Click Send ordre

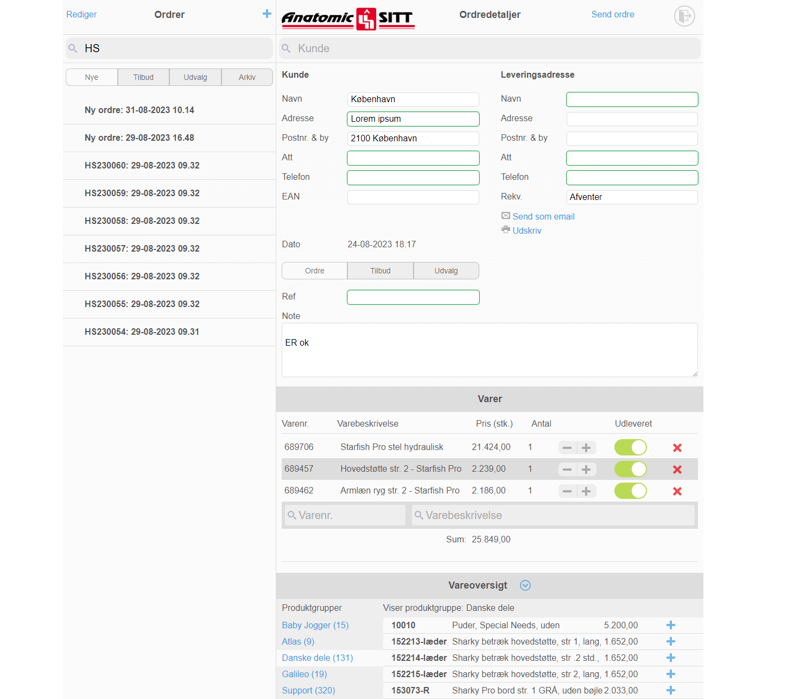(x=613, y=14)
